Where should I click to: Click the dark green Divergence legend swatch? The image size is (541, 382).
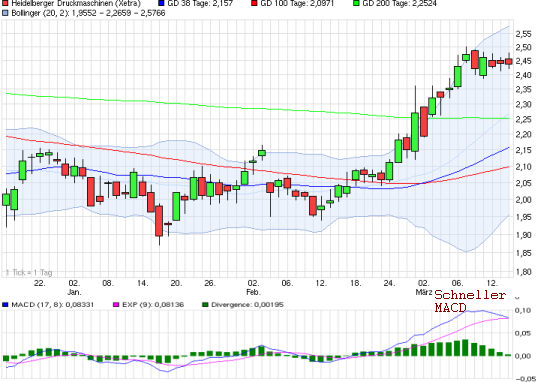pos(205,305)
